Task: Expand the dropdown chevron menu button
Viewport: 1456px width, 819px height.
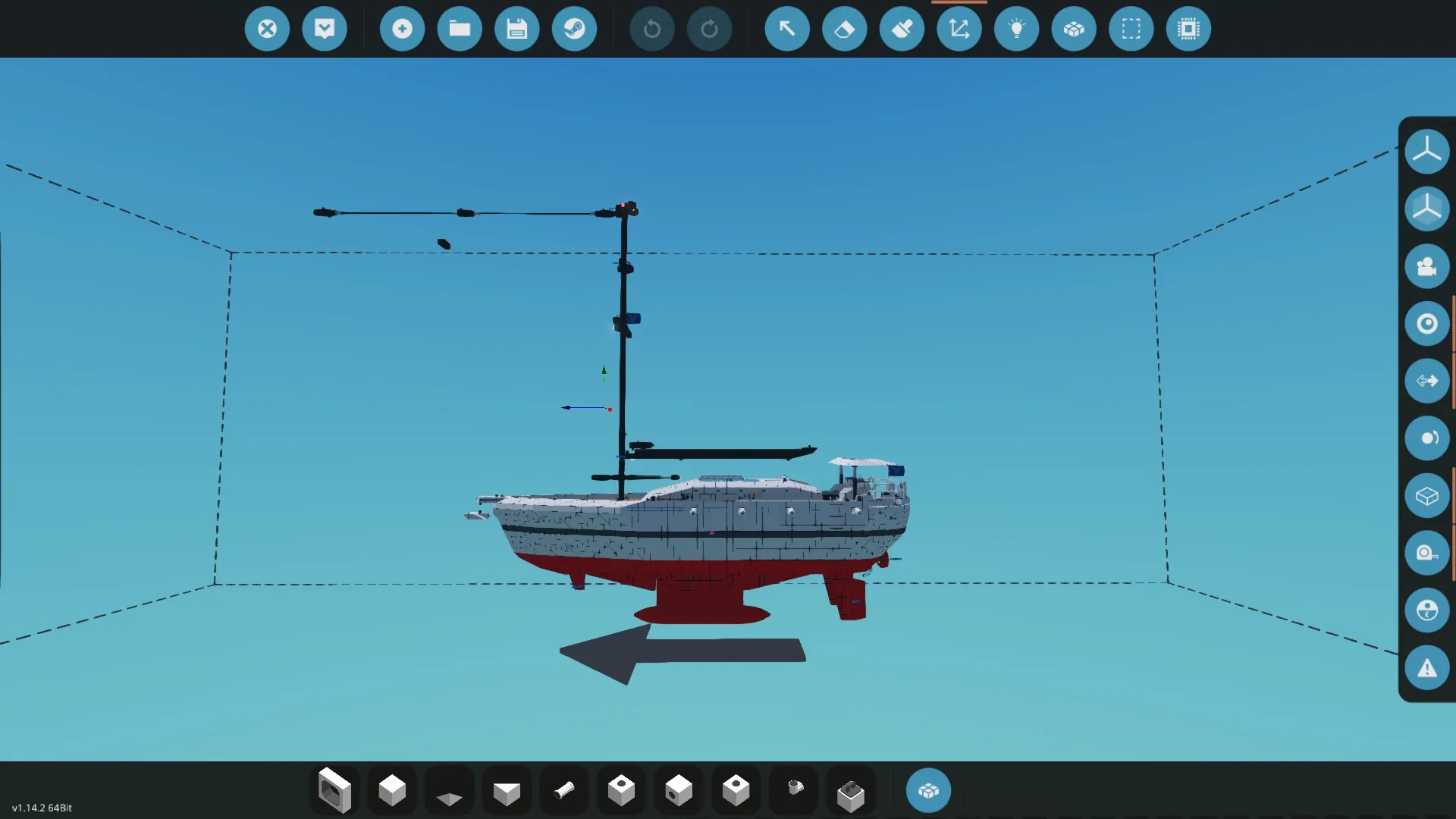Action: click(x=325, y=29)
